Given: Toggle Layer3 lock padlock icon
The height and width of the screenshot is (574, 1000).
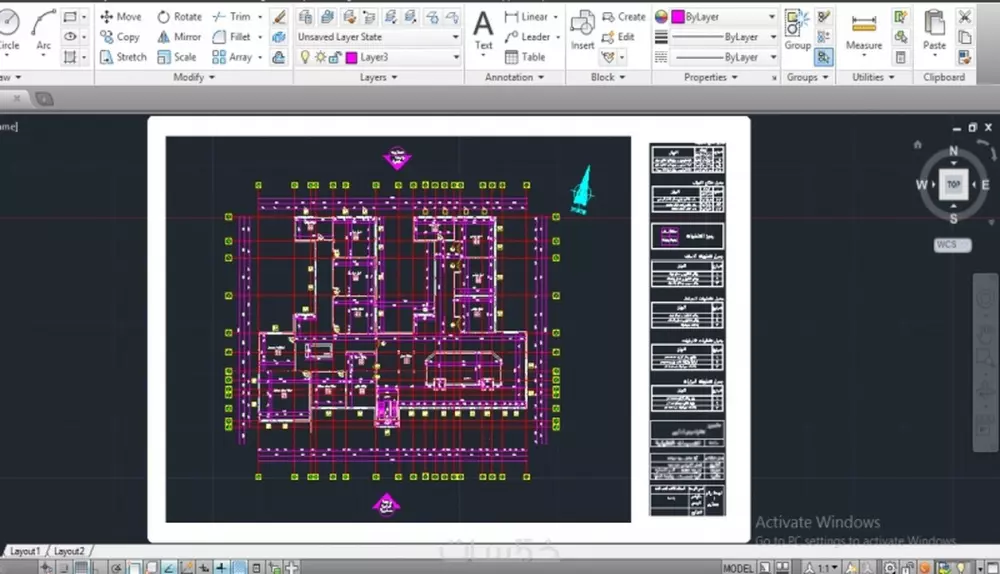Looking at the screenshot, I should 335,57.
